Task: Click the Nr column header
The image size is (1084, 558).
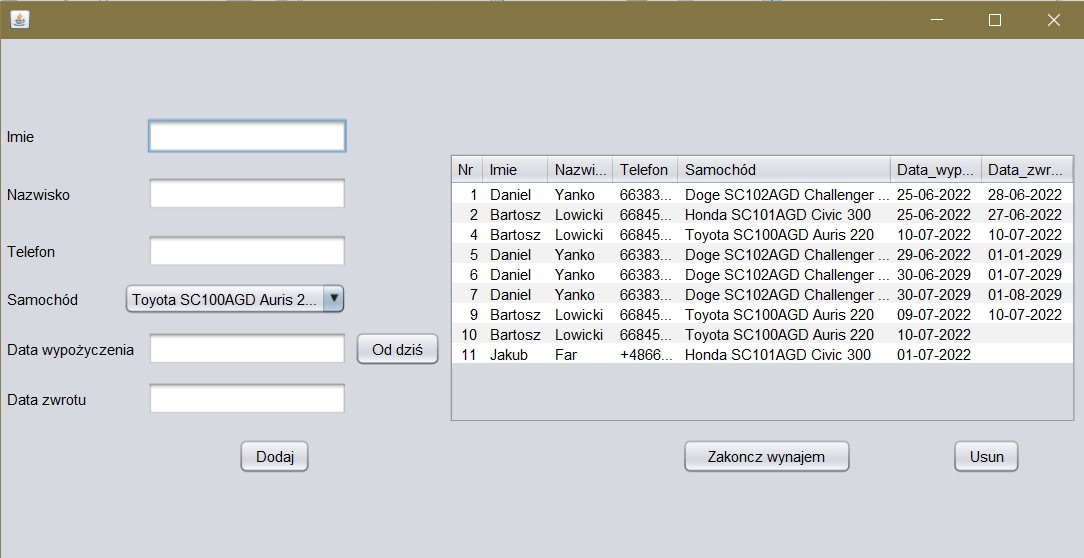Action: coord(466,170)
